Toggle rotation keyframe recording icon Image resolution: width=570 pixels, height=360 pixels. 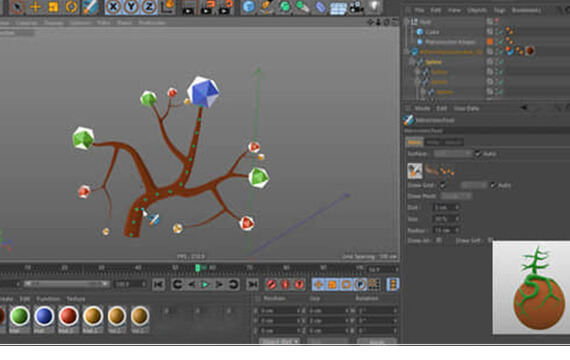pyautogui.click(x=346, y=284)
